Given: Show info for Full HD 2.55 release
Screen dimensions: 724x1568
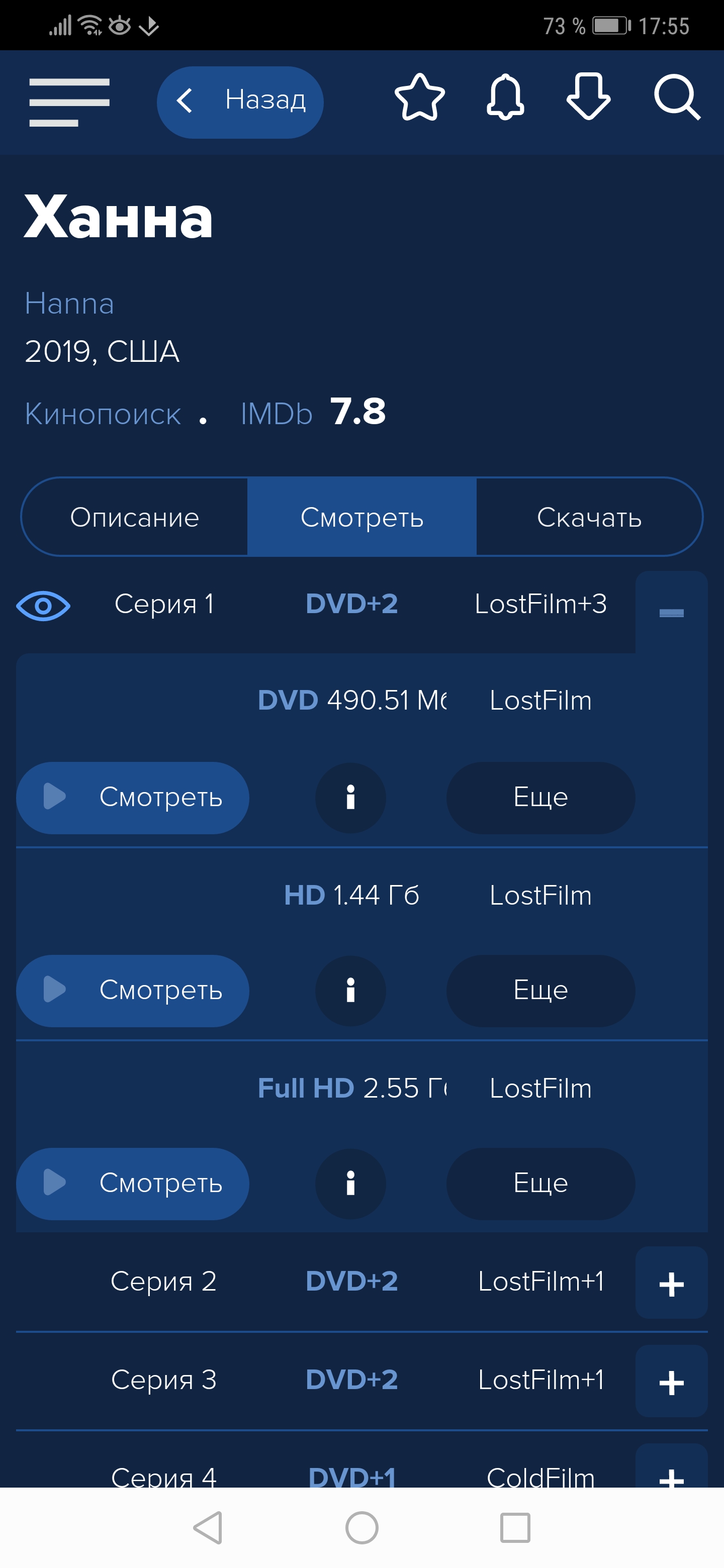Looking at the screenshot, I should [x=350, y=1184].
